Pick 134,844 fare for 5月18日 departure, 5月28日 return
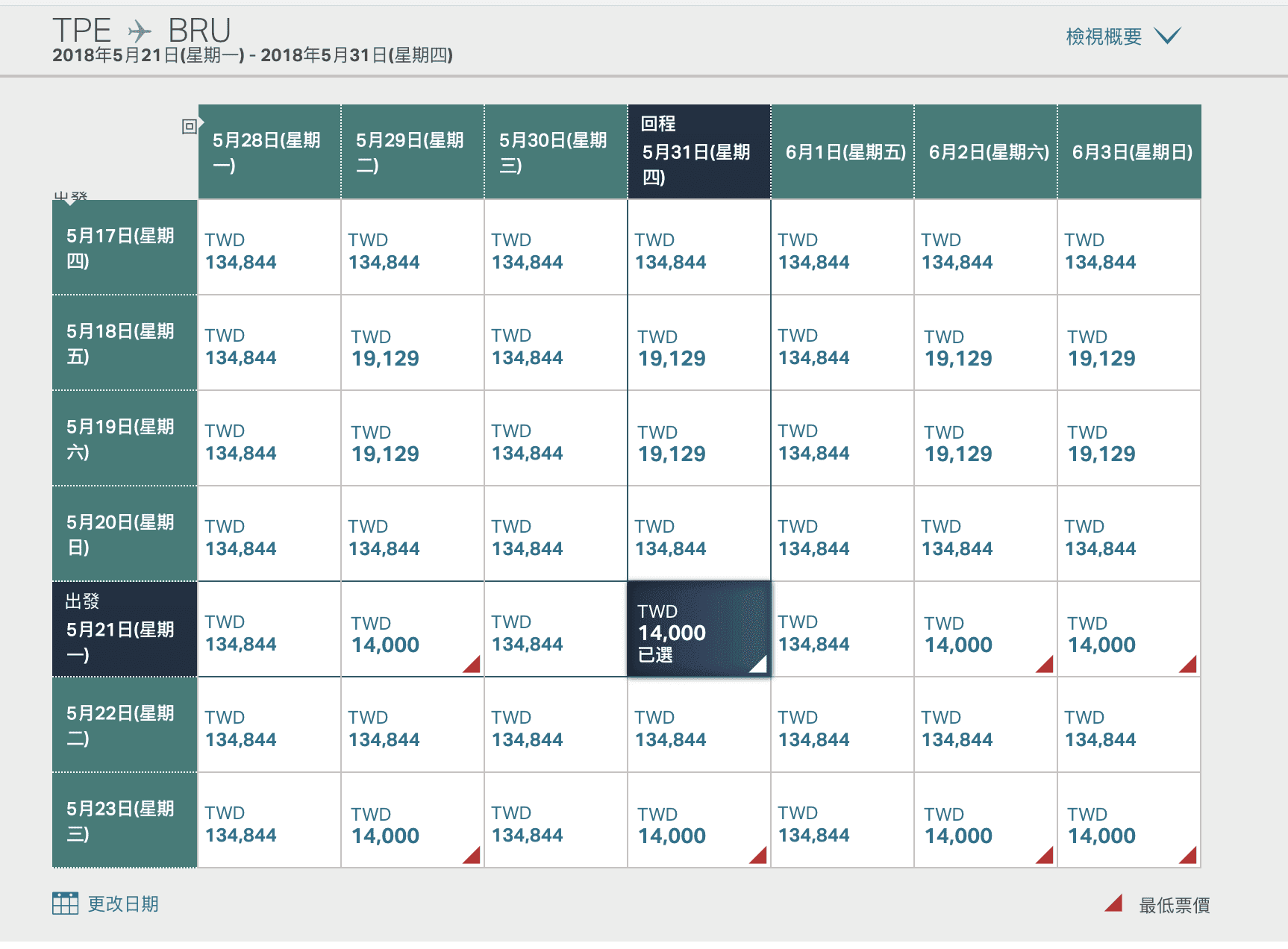The image size is (1288, 949). pyautogui.click(x=269, y=343)
